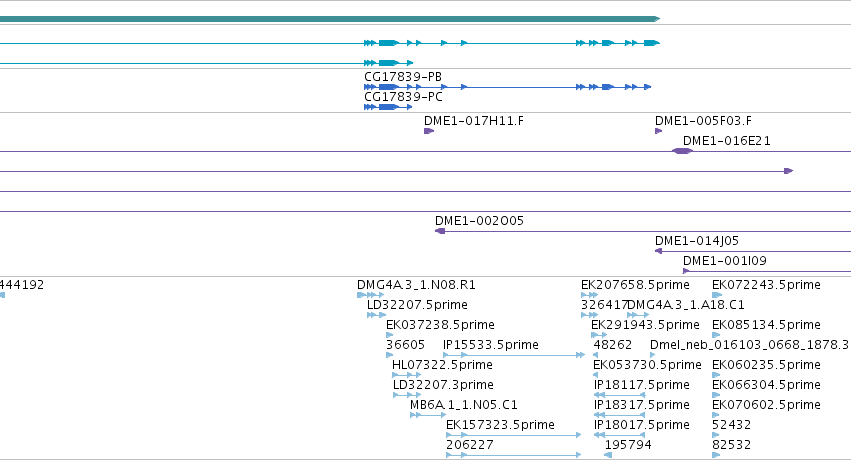Click the EK070602.5prime EST label
The width and height of the screenshot is (851, 460).
coord(766,405)
